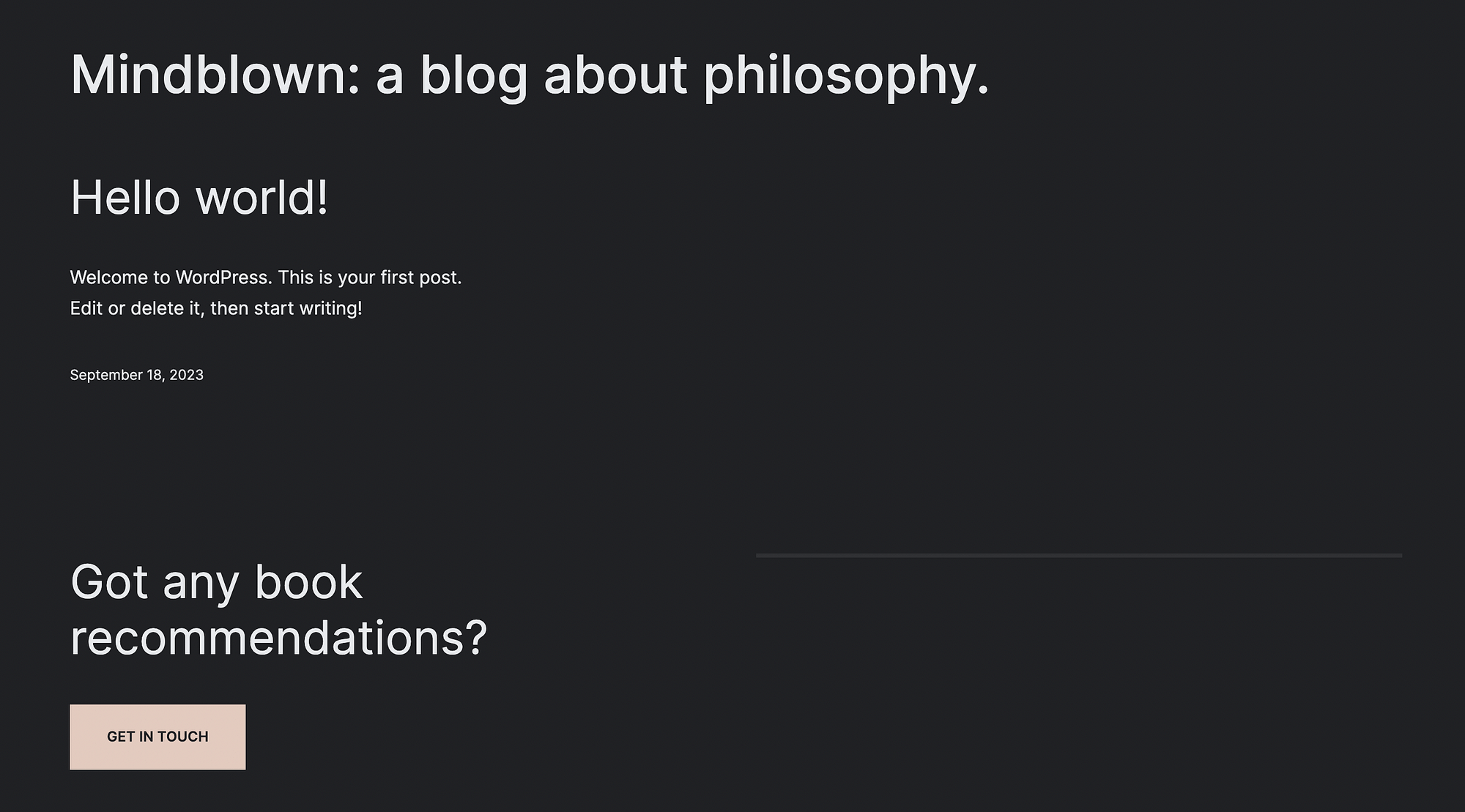Click the September 18, 2023 post date

pos(136,375)
